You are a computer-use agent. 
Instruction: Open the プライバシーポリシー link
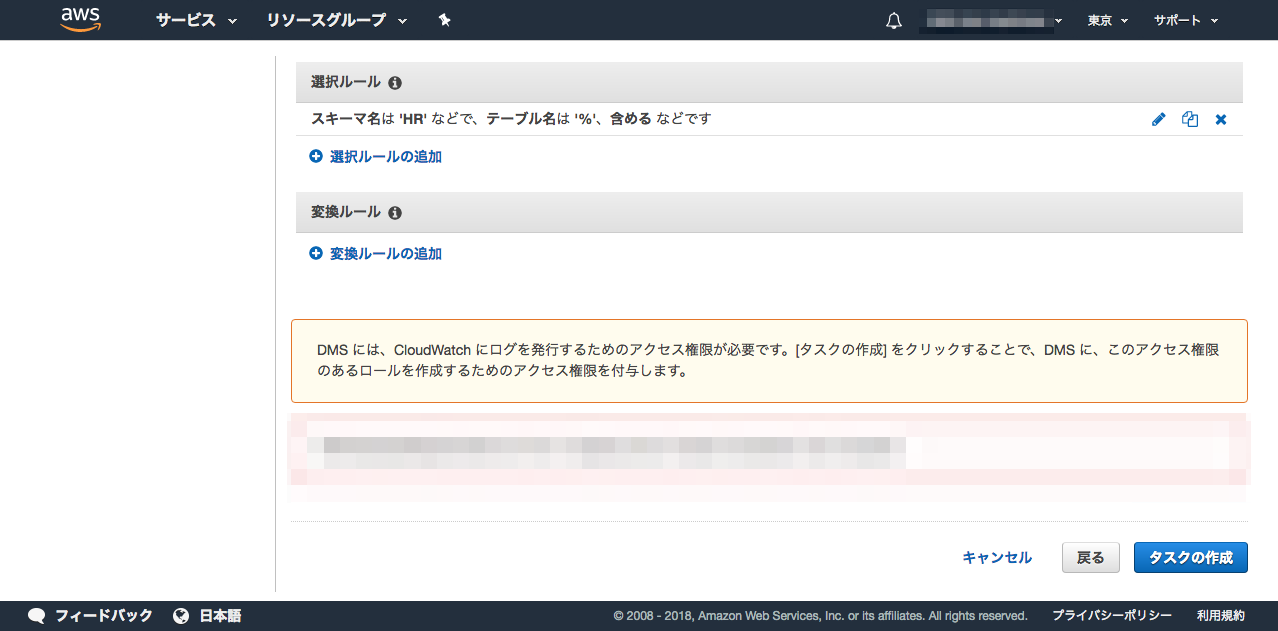tap(1112, 615)
